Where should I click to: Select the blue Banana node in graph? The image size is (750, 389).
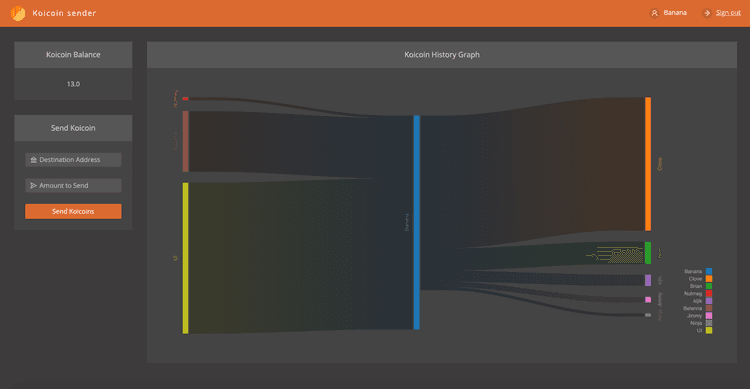point(417,222)
